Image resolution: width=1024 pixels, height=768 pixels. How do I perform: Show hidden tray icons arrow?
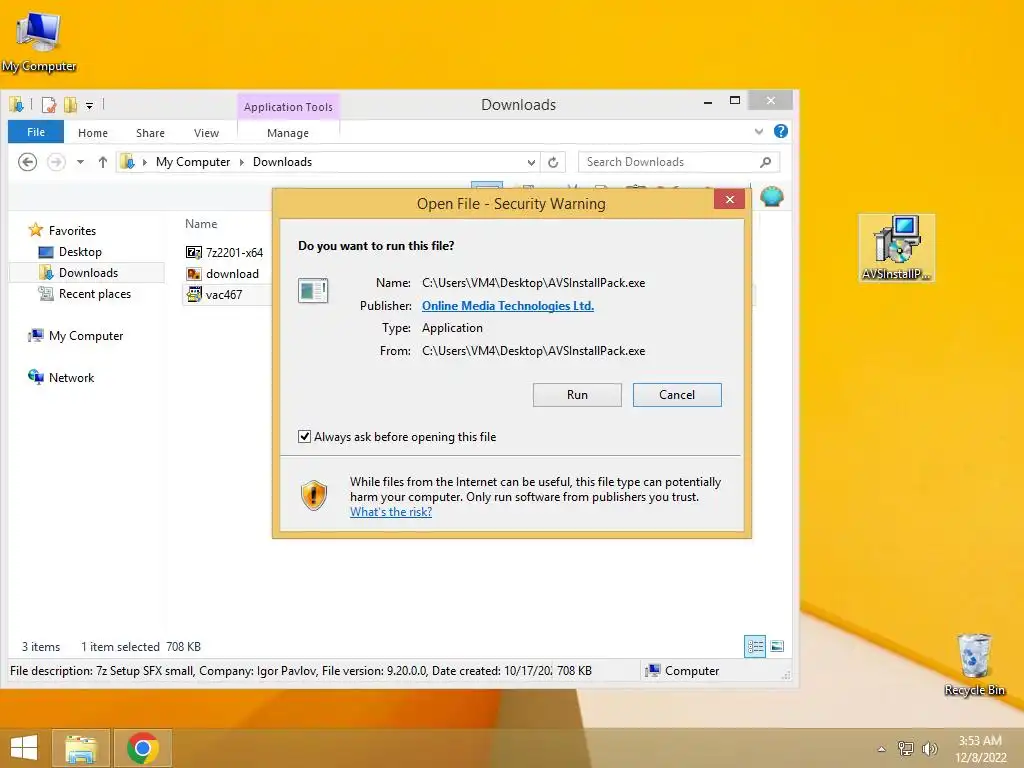pyautogui.click(x=882, y=749)
